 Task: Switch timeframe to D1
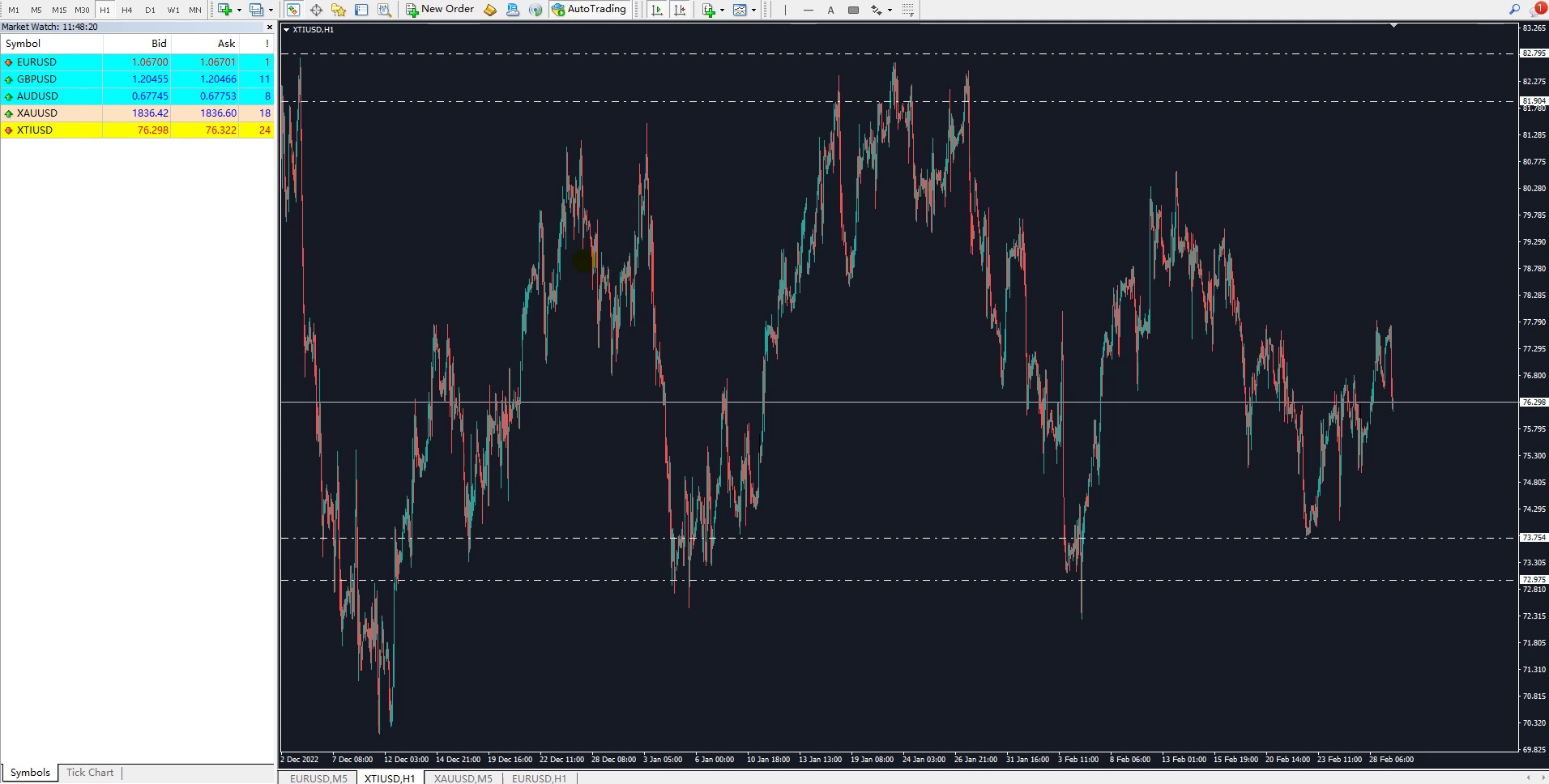(x=150, y=10)
